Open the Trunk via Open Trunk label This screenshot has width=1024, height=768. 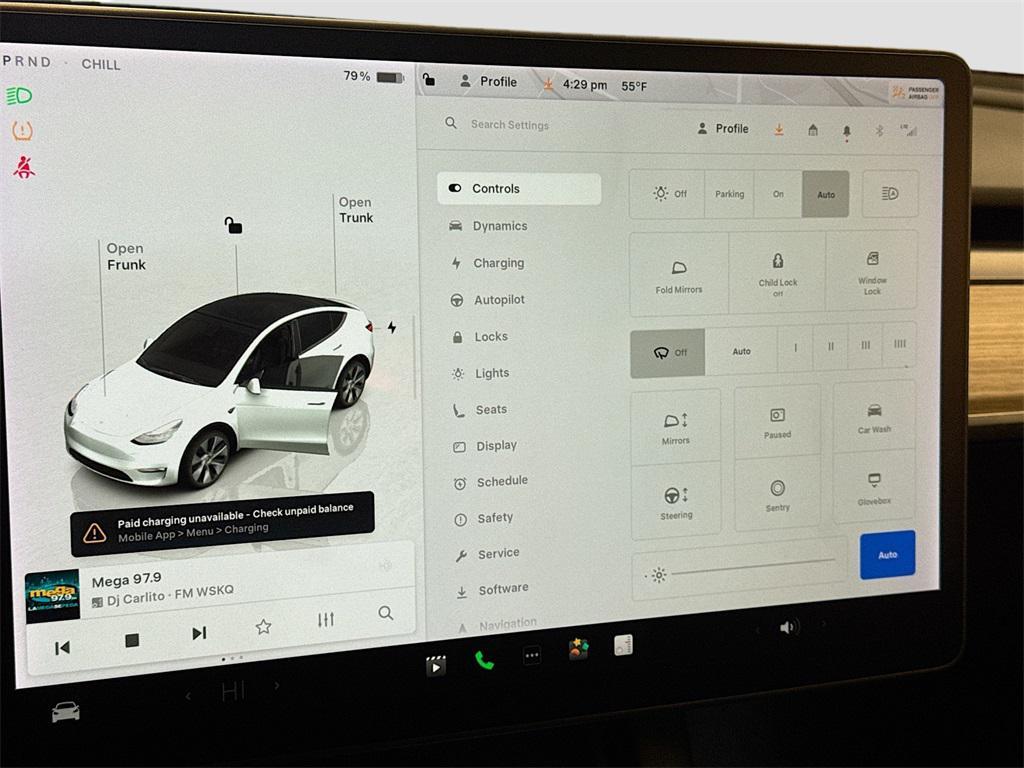[x=355, y=210]
